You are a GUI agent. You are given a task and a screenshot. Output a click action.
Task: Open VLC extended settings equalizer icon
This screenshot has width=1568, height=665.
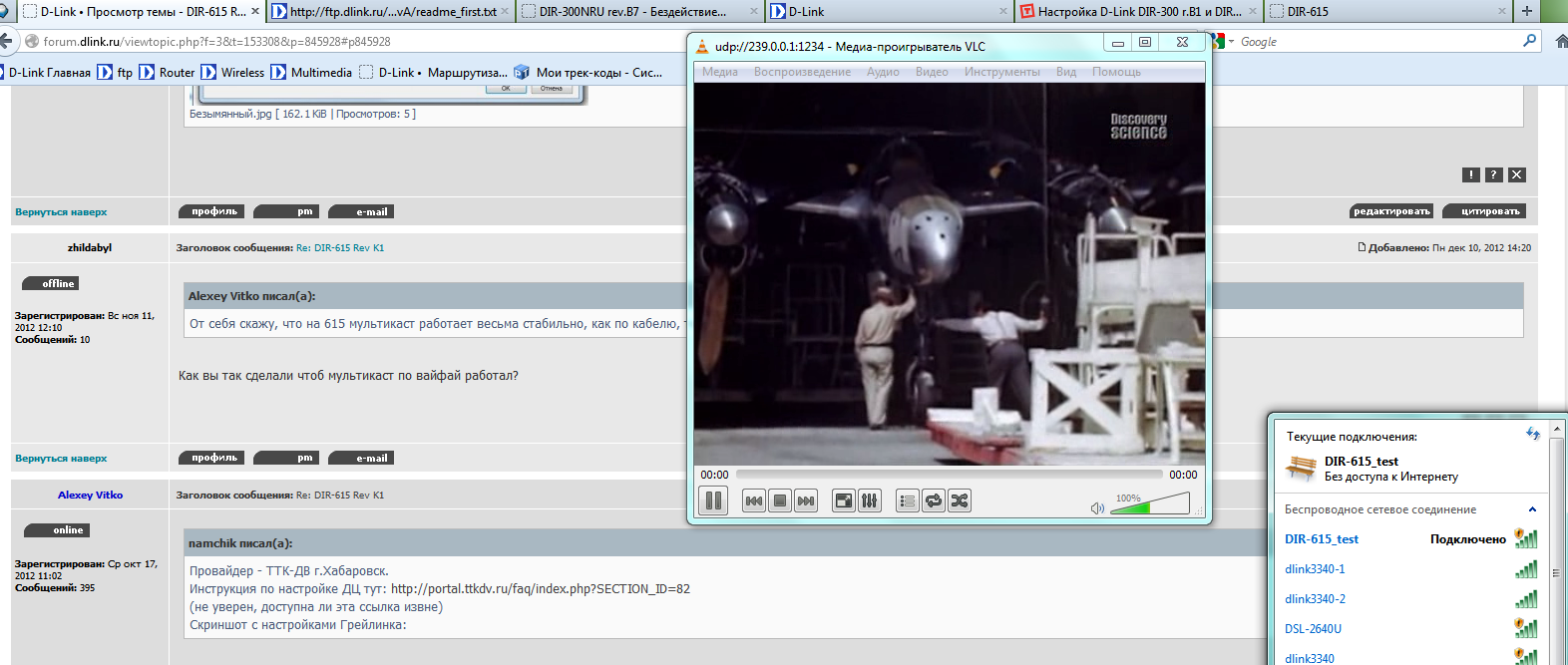point(870,500)
